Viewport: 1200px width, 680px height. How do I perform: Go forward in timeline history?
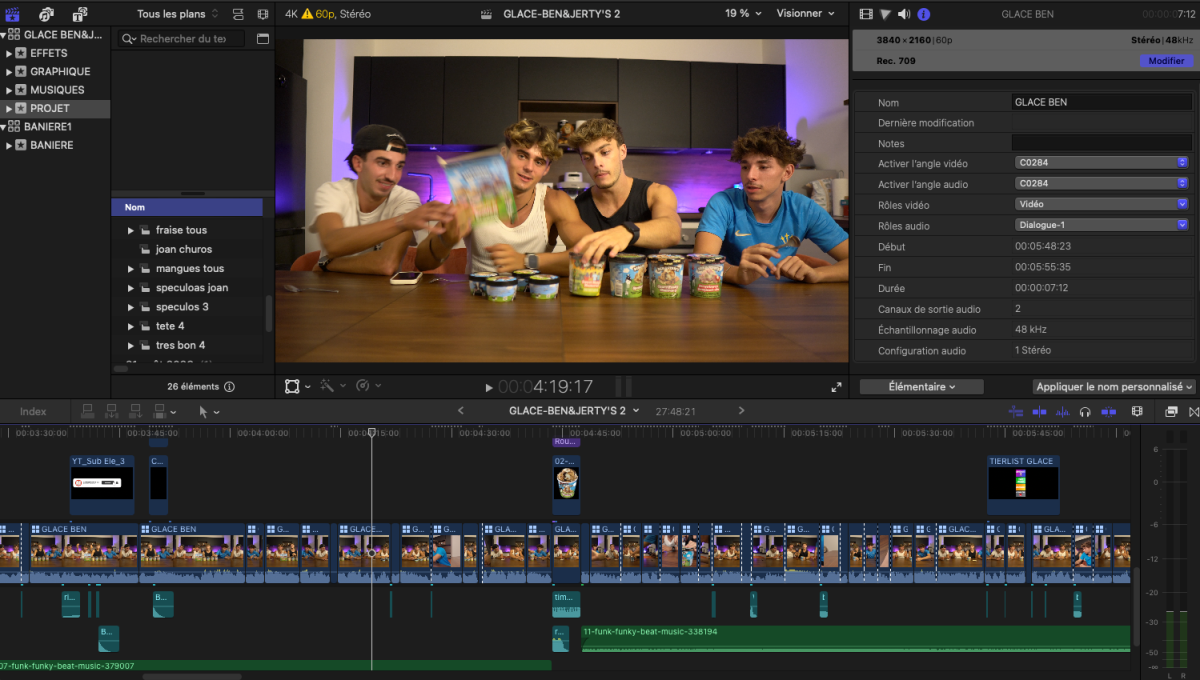(x=741, y=411)
